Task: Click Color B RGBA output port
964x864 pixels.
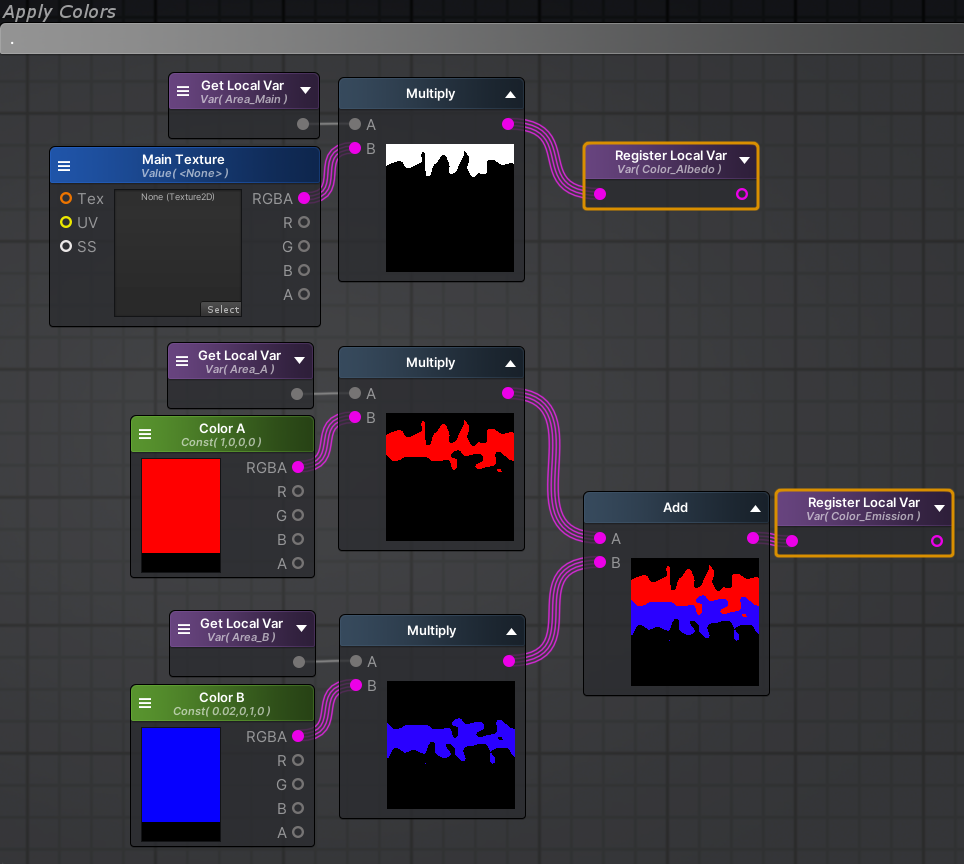Action: [298, 736]
